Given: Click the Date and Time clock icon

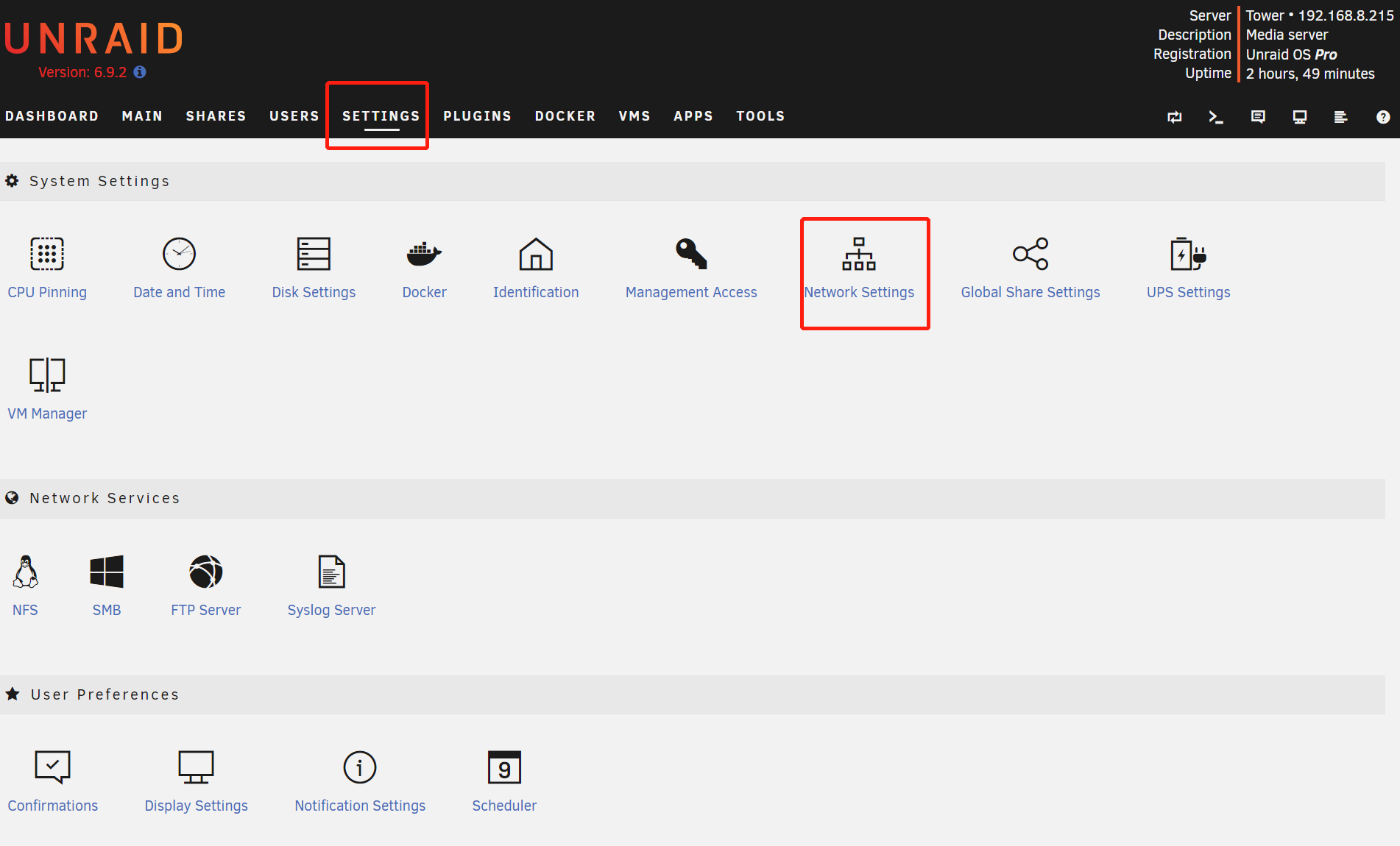Looking at the screenshot, I should coord(179,254).
